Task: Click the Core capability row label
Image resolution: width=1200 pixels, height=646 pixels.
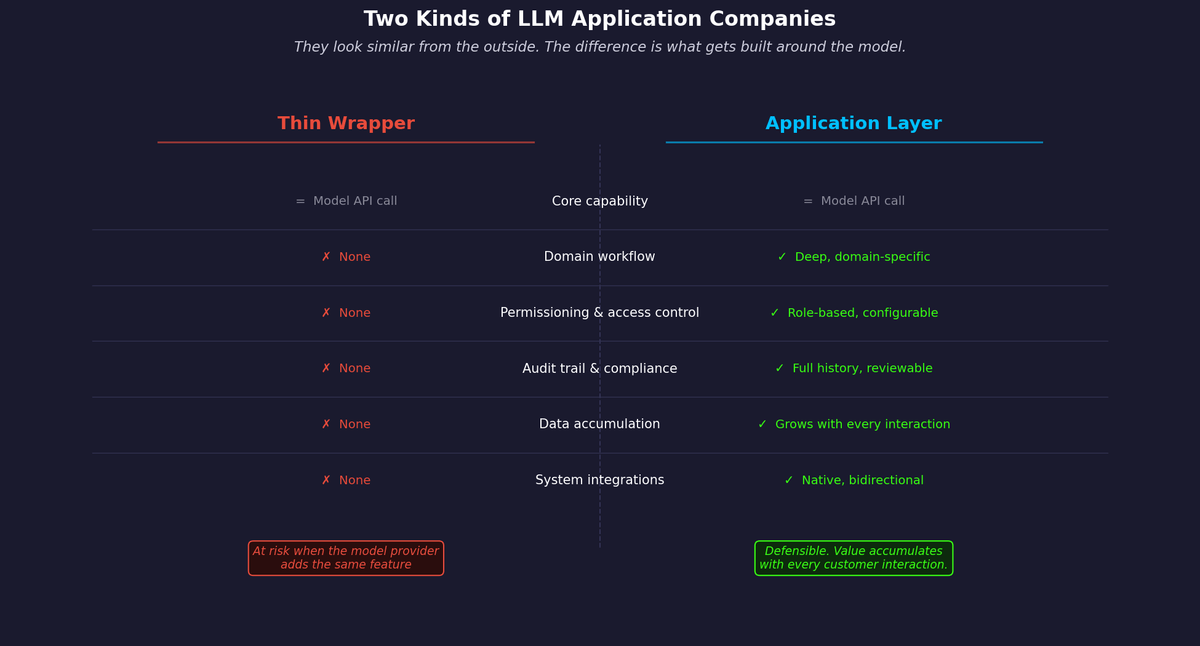Action: [599, 200]
